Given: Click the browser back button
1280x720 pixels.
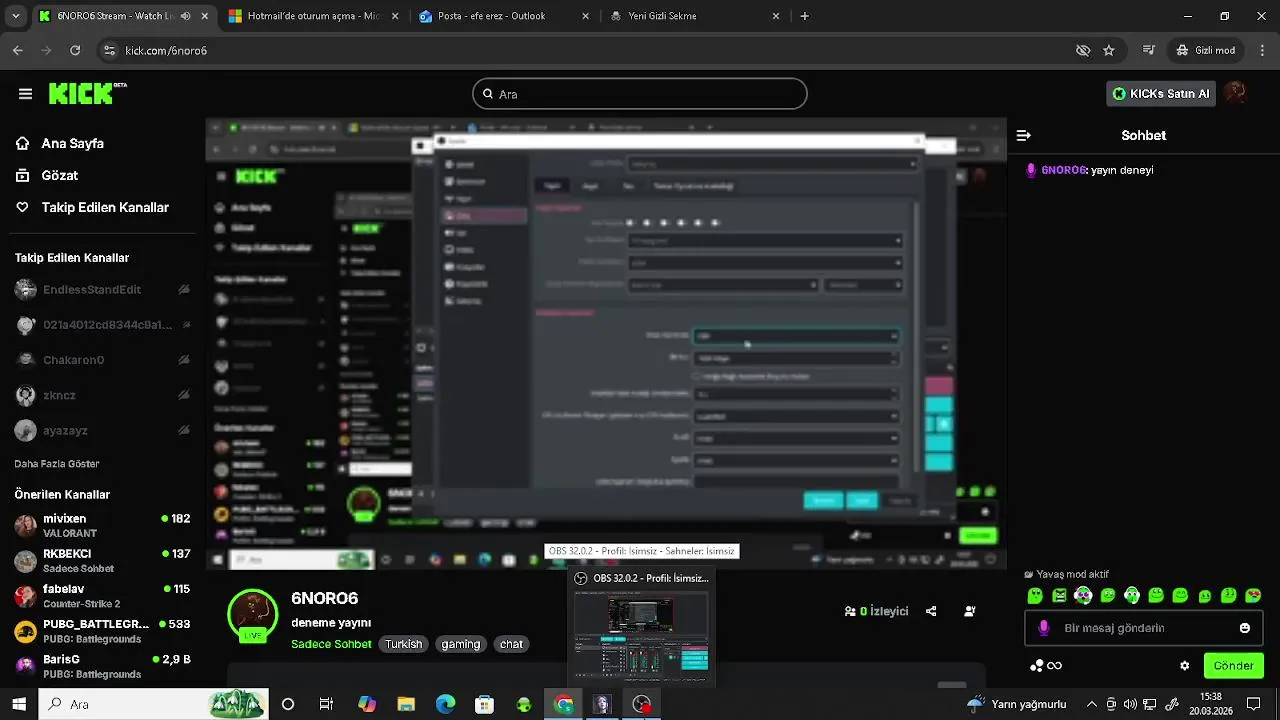Looking at the screenshot, I should coord(17,50).
